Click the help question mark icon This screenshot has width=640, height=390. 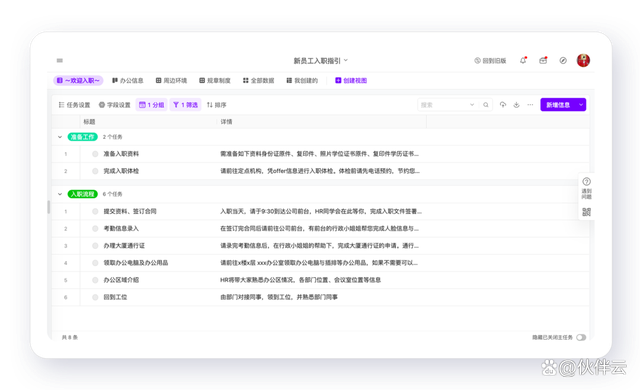click(x=586, y=182)
